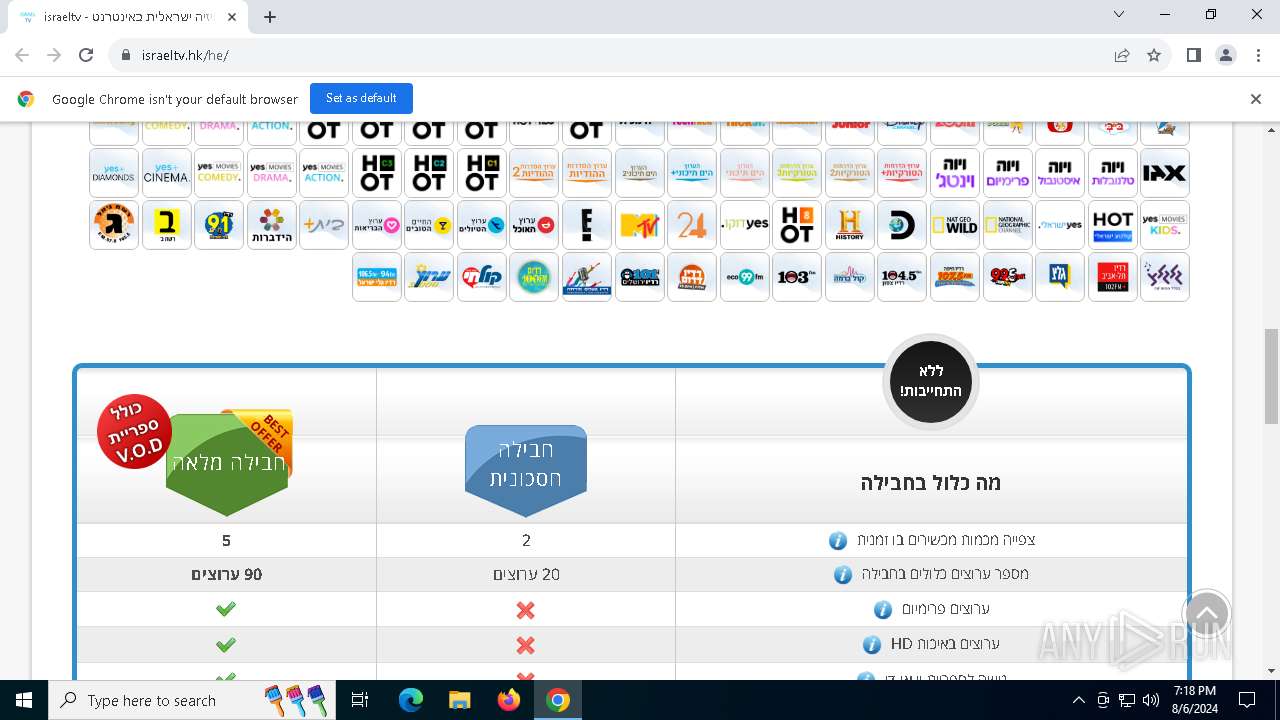
Task: Click the 90 ערוצים cell
Action: pos(226,574)
